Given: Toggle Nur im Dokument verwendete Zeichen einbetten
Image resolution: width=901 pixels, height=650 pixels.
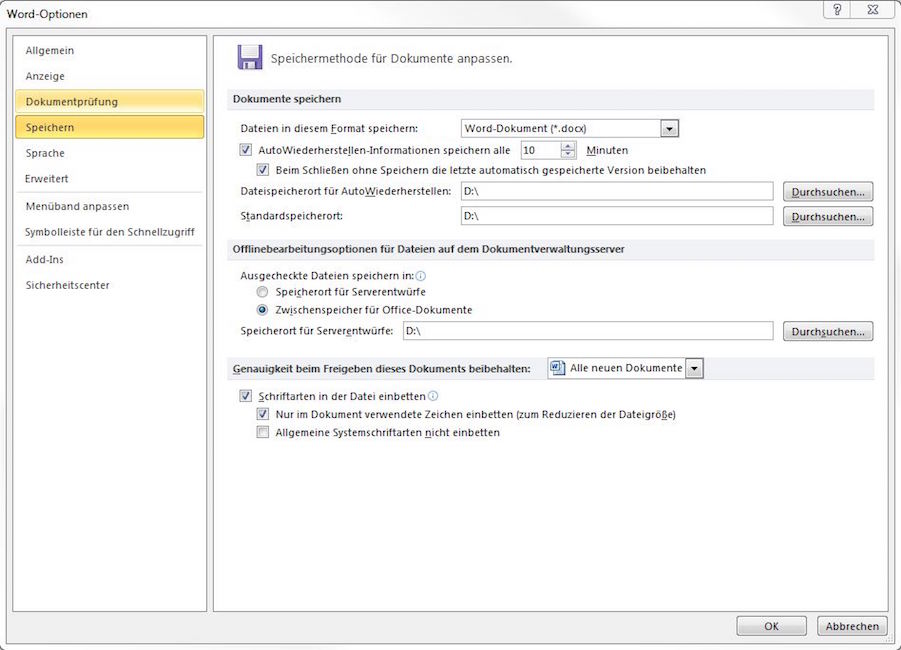Looking at the screenshot, I should click(263, 414).
